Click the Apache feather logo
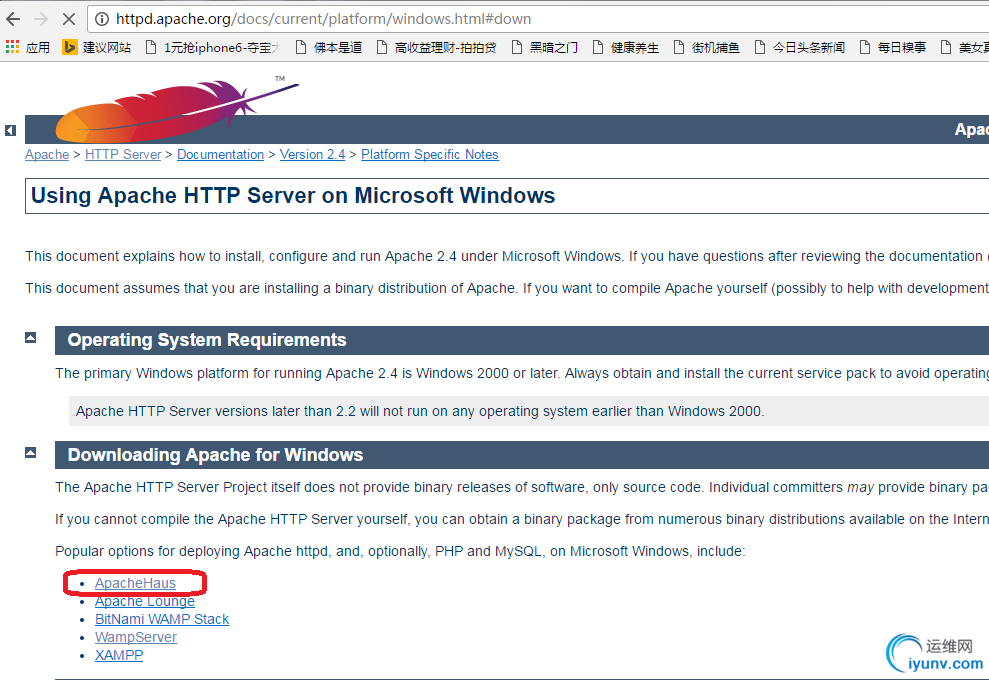This screenshot has width=989, height=680. click(177, 110)
